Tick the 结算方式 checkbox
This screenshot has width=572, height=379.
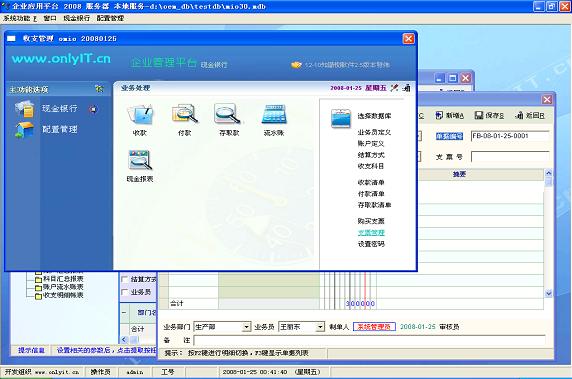[x=125, y=279]
